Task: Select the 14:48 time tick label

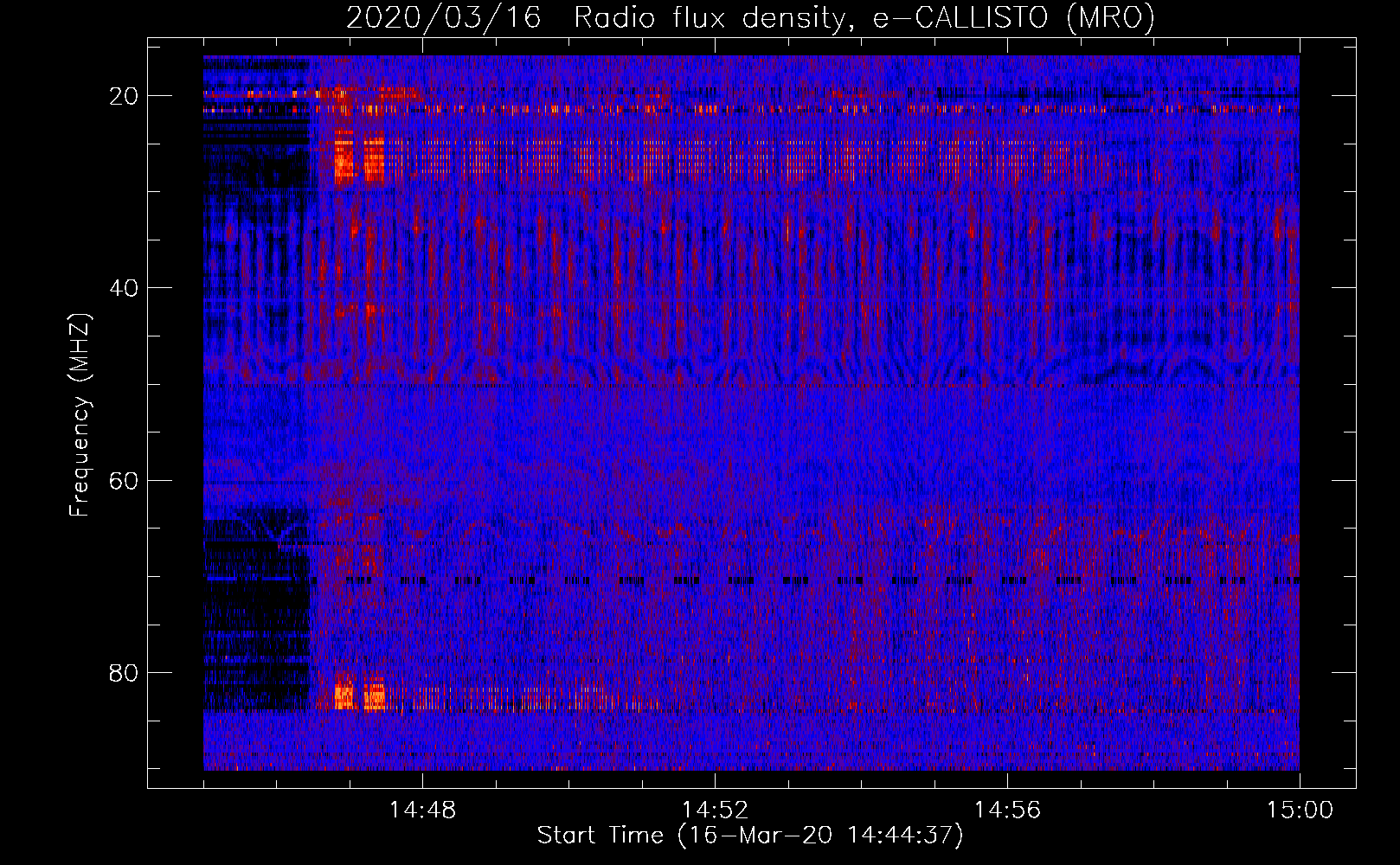Action: coord(422,811)
